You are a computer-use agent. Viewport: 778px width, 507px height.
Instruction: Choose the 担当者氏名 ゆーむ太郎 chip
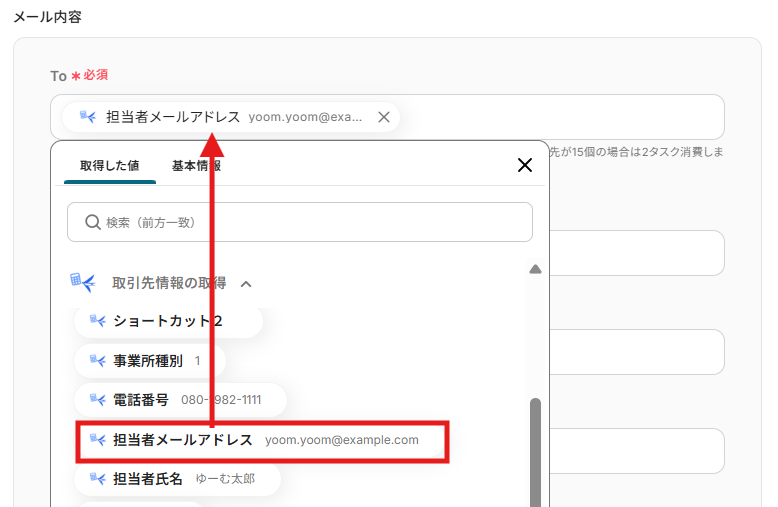click(177, 479)
